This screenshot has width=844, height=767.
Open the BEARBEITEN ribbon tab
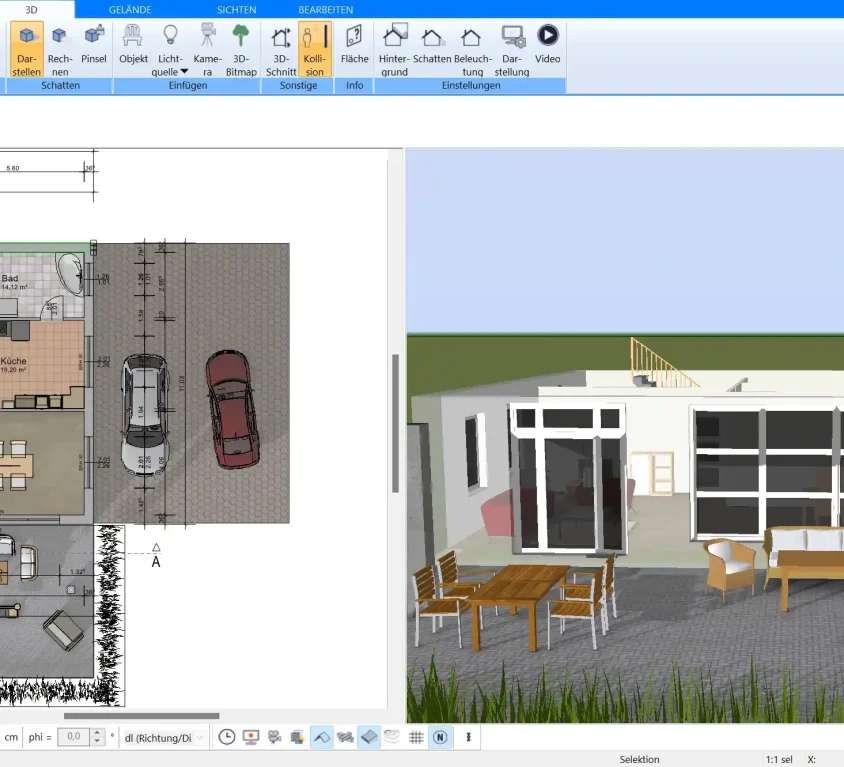coord(326,10)
